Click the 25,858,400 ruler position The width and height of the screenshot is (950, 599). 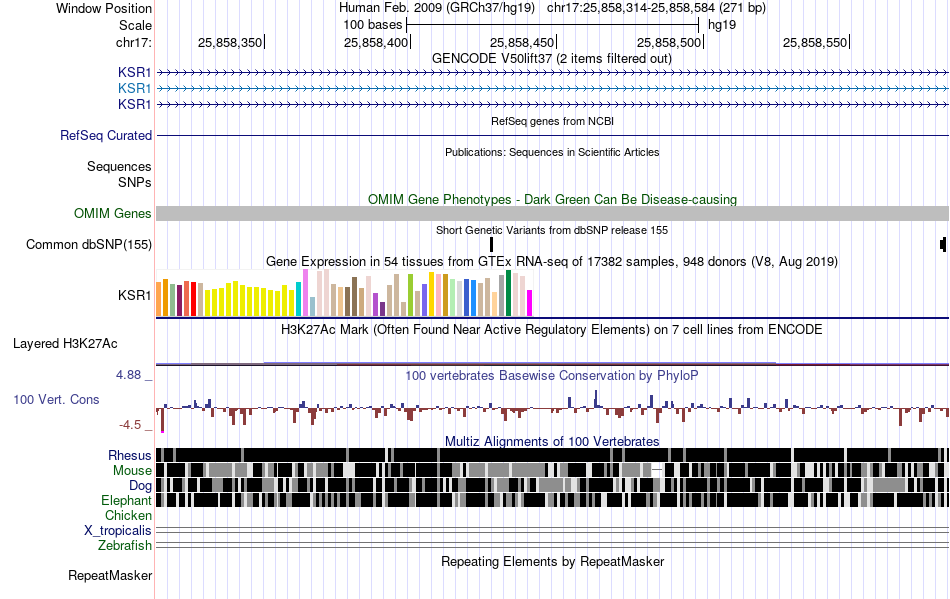pos(376,42)
